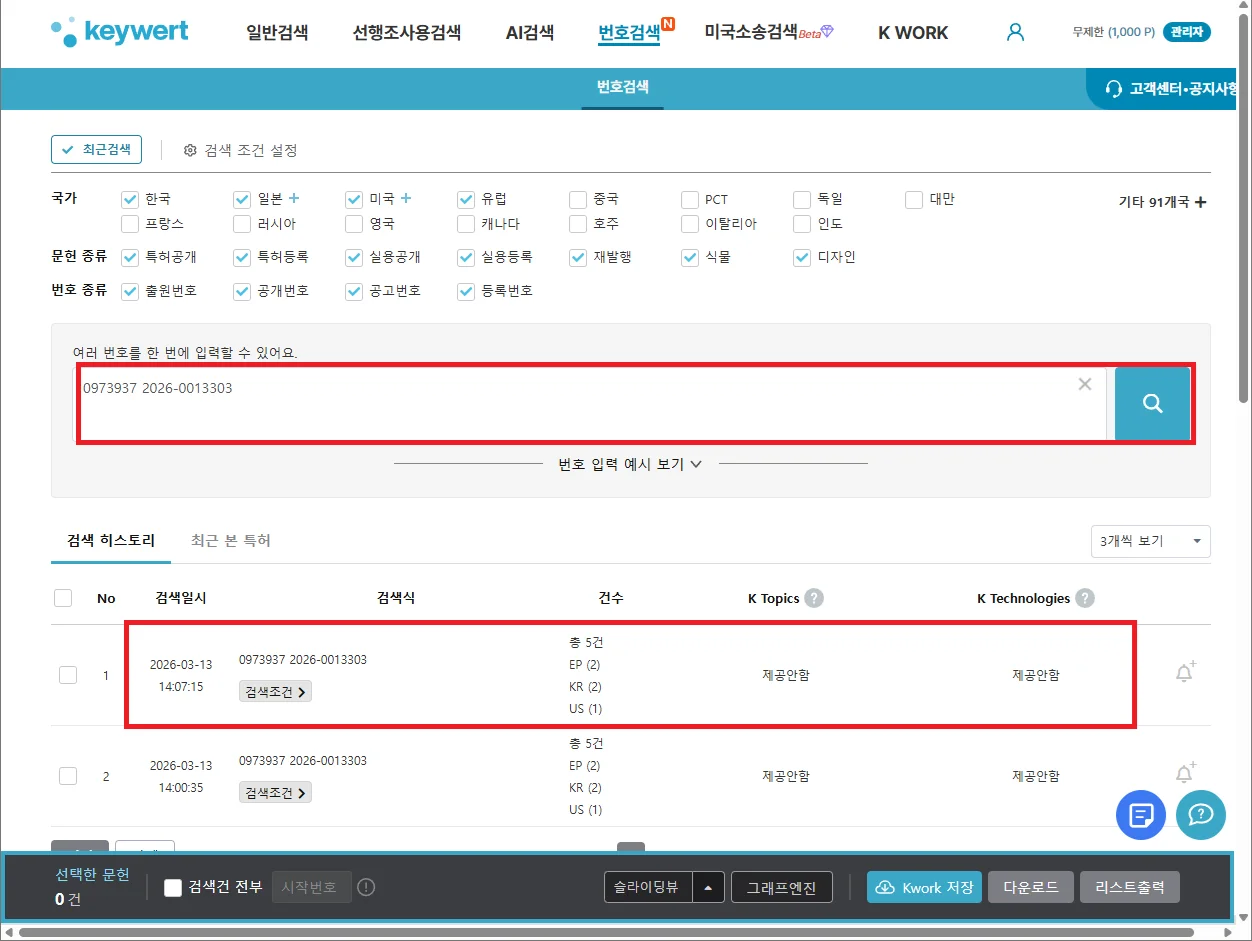Check the 검색건 전부 checkbox
Viewport: 1252px width, 941px height.
(173, 887)
